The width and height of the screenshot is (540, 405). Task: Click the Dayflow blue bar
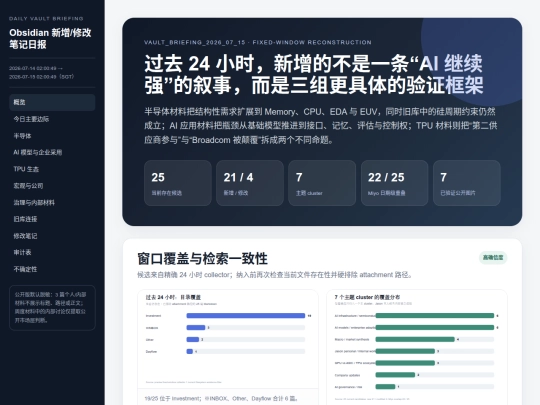(x=189, y=351)
